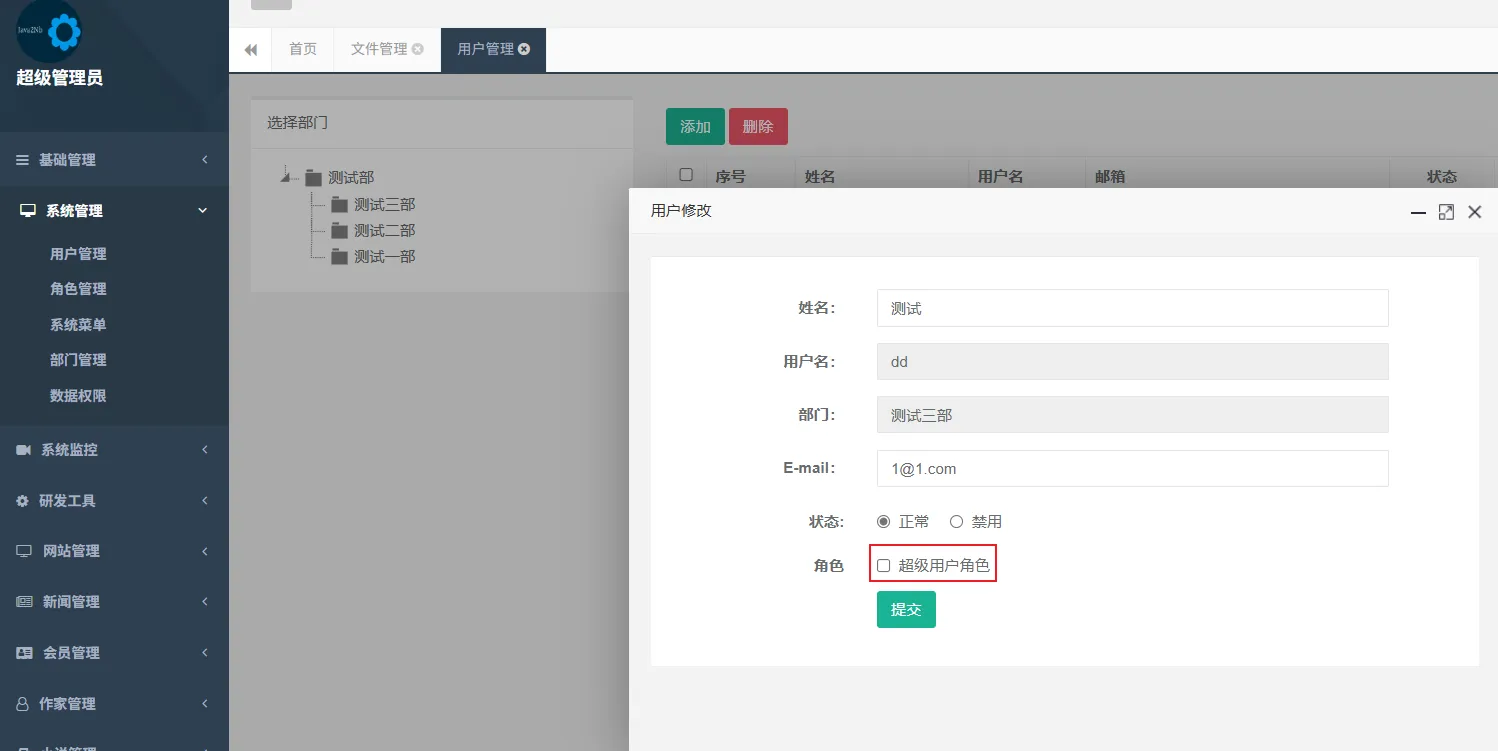Click the double-arrow tab scroll-left icon
1498x751 pixels.
(251, 50)
